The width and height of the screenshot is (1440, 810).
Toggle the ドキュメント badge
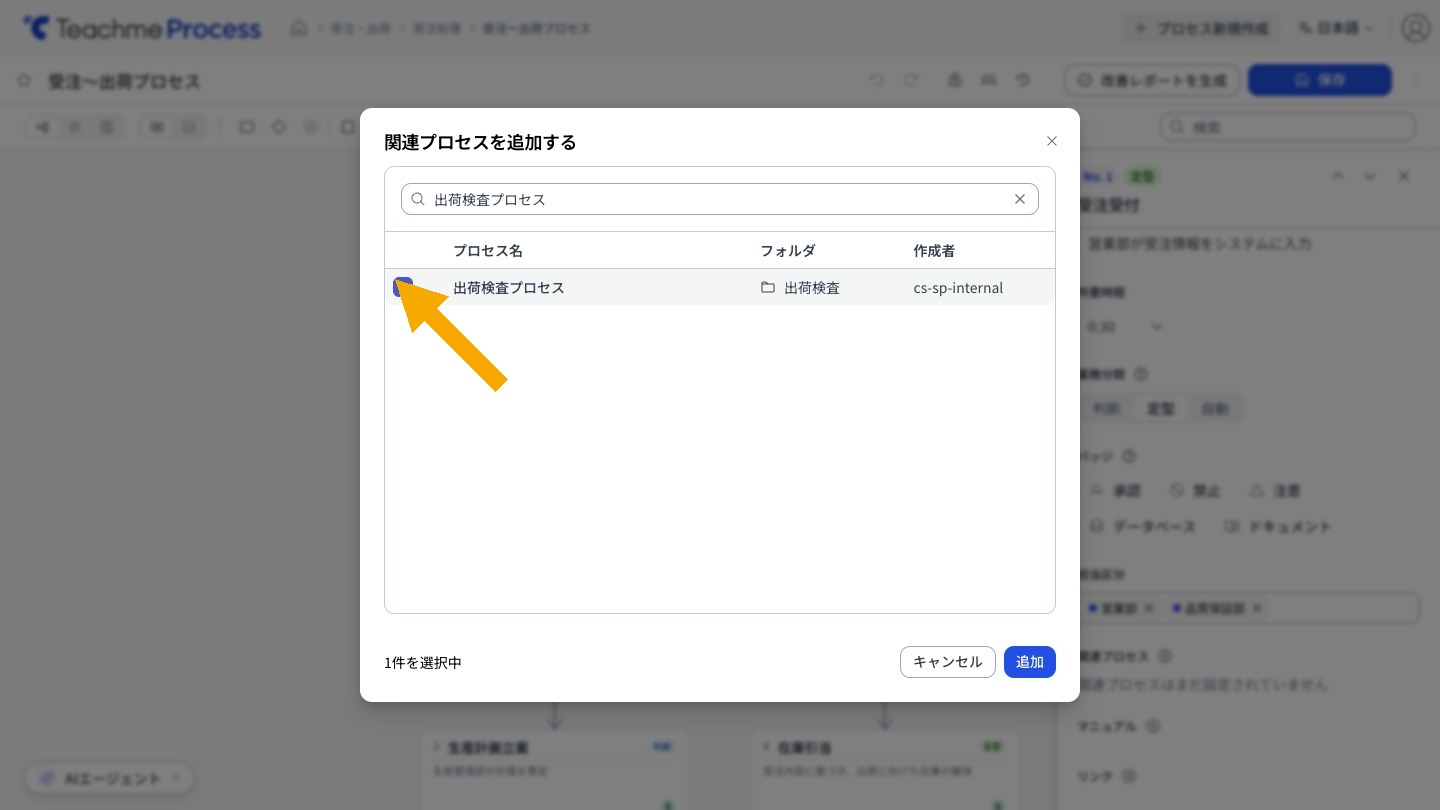pos(1277,526)
